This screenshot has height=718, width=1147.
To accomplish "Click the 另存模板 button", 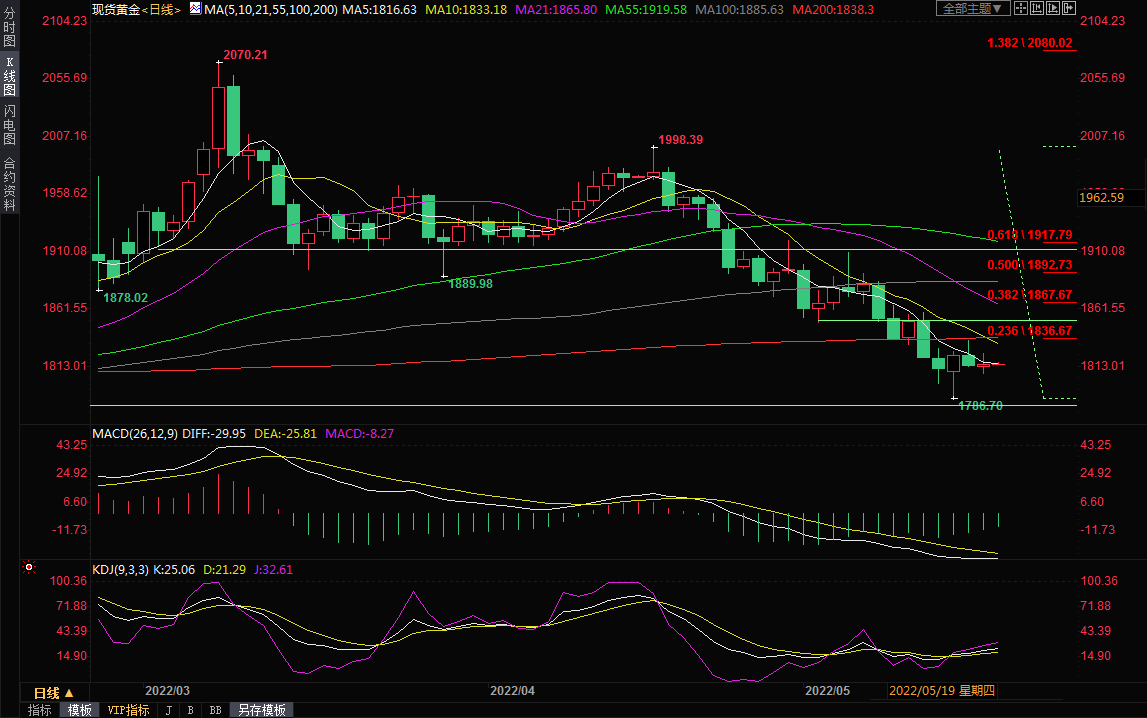I will coord(260,710).
